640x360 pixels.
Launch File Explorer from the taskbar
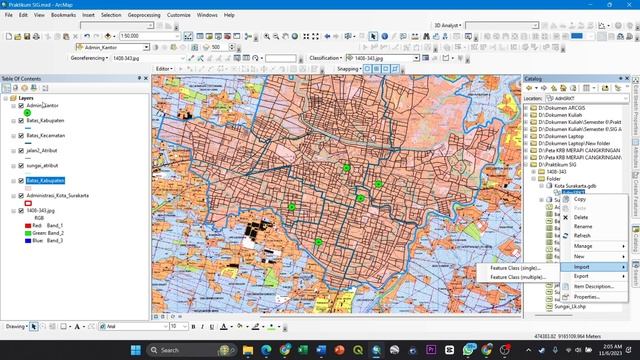(x=248, y=350)
